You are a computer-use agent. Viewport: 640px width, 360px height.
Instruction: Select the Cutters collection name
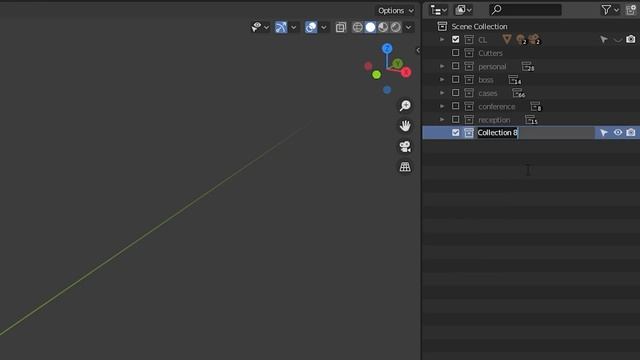pos(490,53)
